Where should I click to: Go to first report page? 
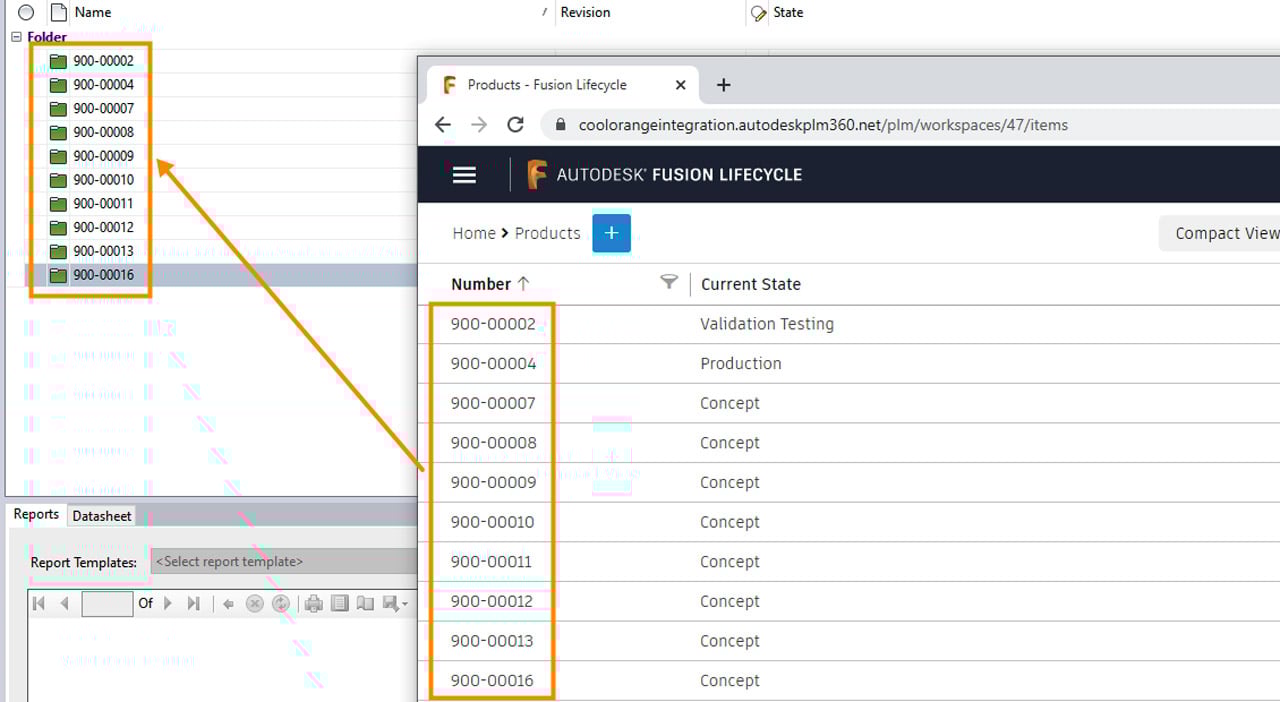tap(40, 603)
